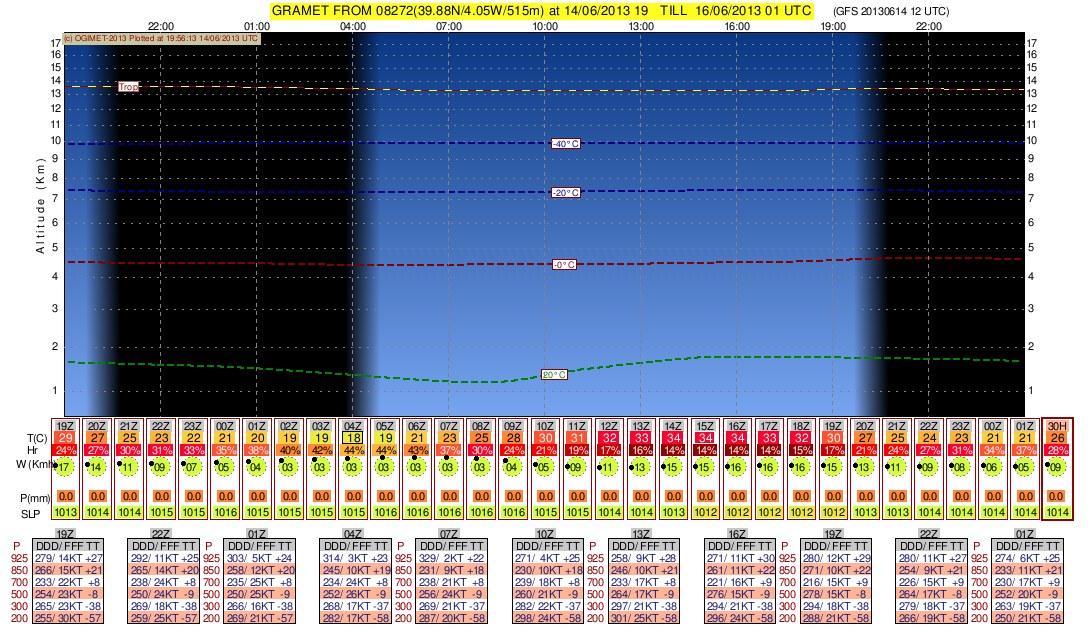
Task: Click the red Trop tropopause label
Action: 128,87
